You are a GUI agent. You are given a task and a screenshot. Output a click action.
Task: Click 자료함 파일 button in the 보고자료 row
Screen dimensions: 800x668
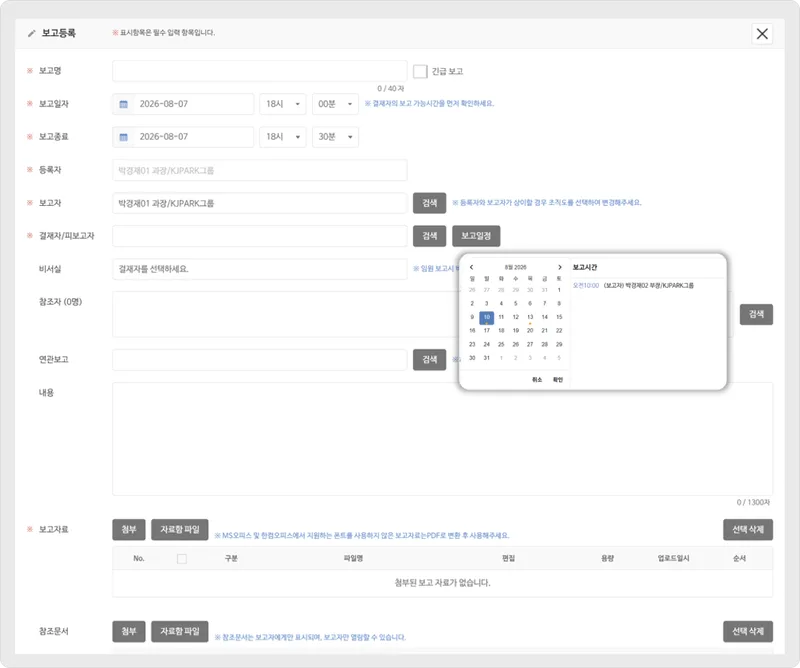point(180,530)
